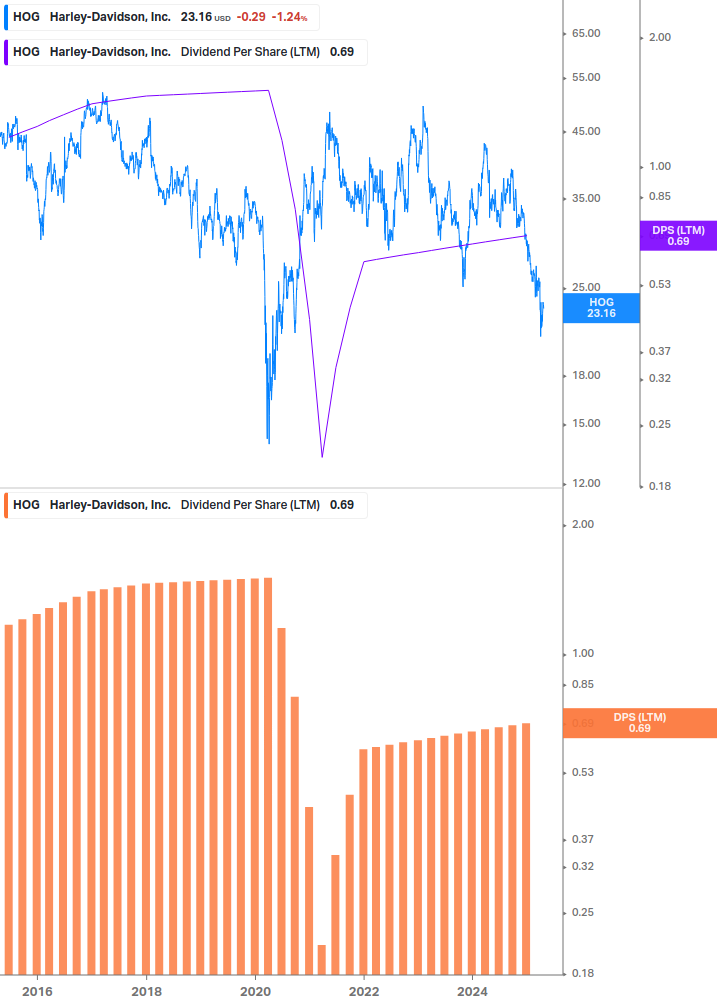
Task: Click the 15.00 price axis label
Action: [586, 424]
